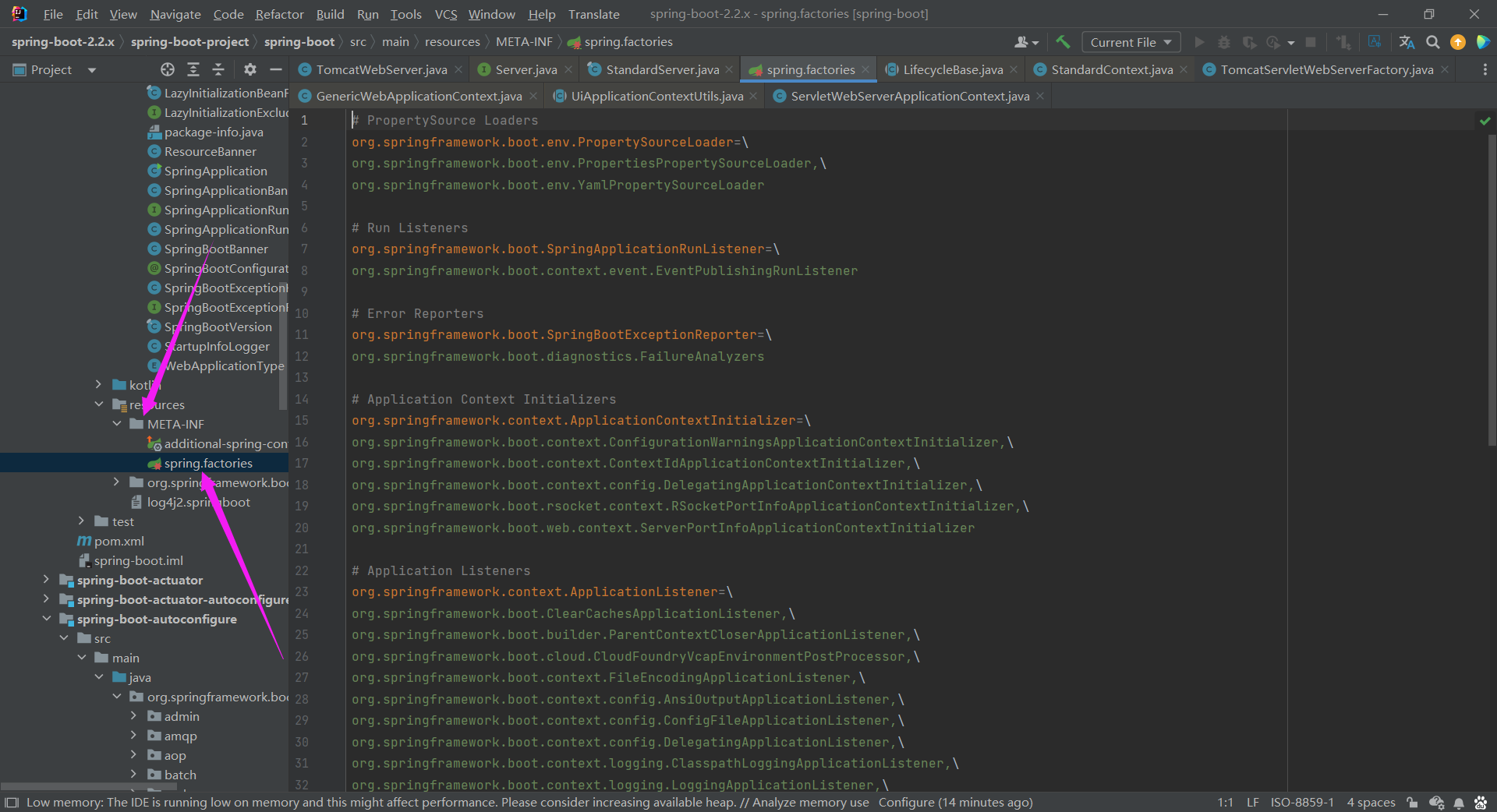Viewport: 1497px width, 812px height.
Task: Click the editor vertical scrollbar
Action: point(1492,288)
